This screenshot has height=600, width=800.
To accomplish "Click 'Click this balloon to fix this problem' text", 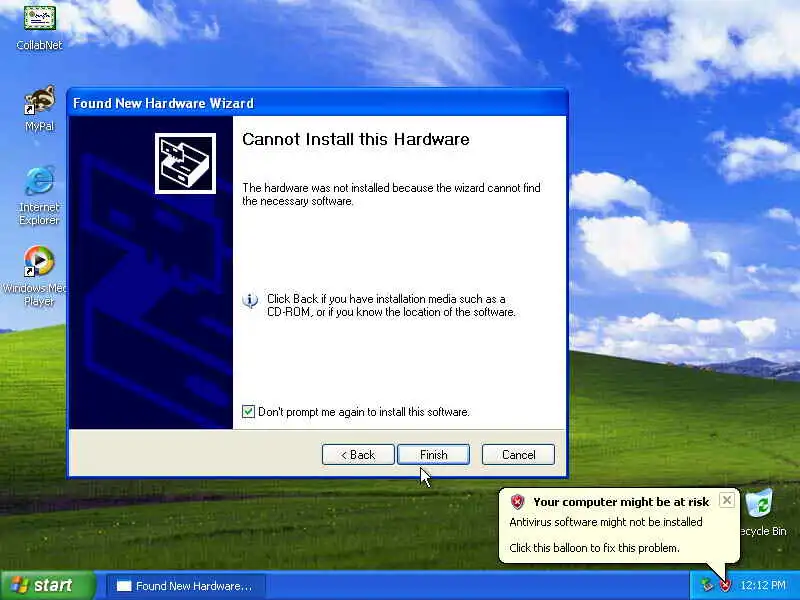I will 594,548.
